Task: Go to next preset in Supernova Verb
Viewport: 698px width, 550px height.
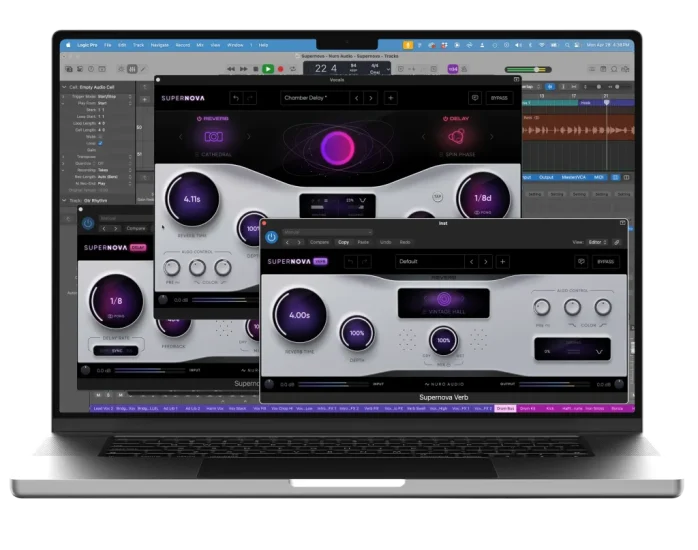Action: (x=486, y=262)
